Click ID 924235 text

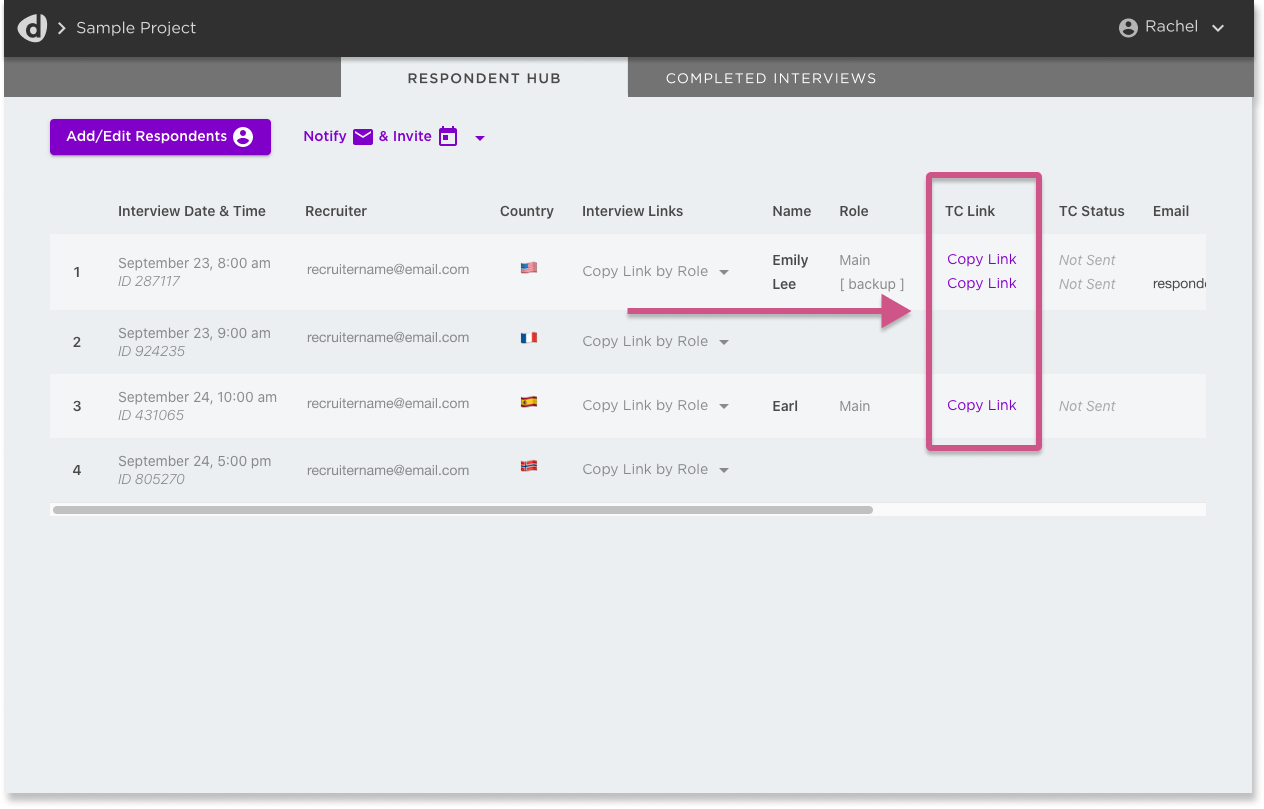(151, 351)
